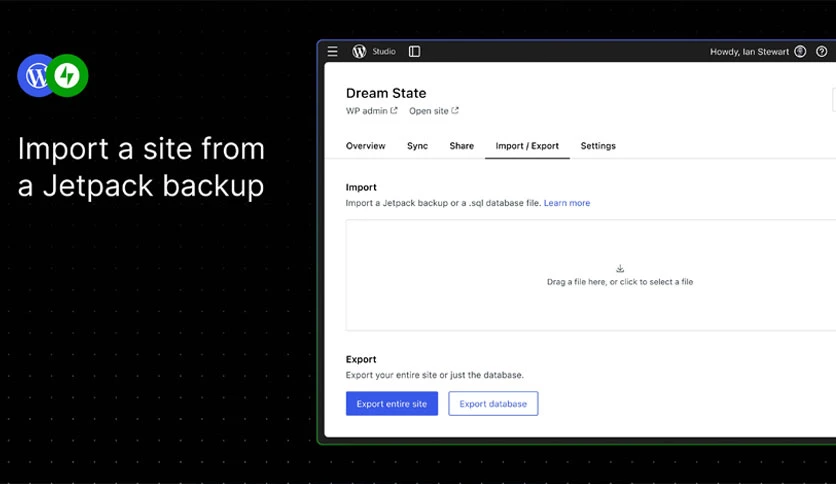Click the Dream State site title
This screenshot has width=836, height=484.
(386, 93)
